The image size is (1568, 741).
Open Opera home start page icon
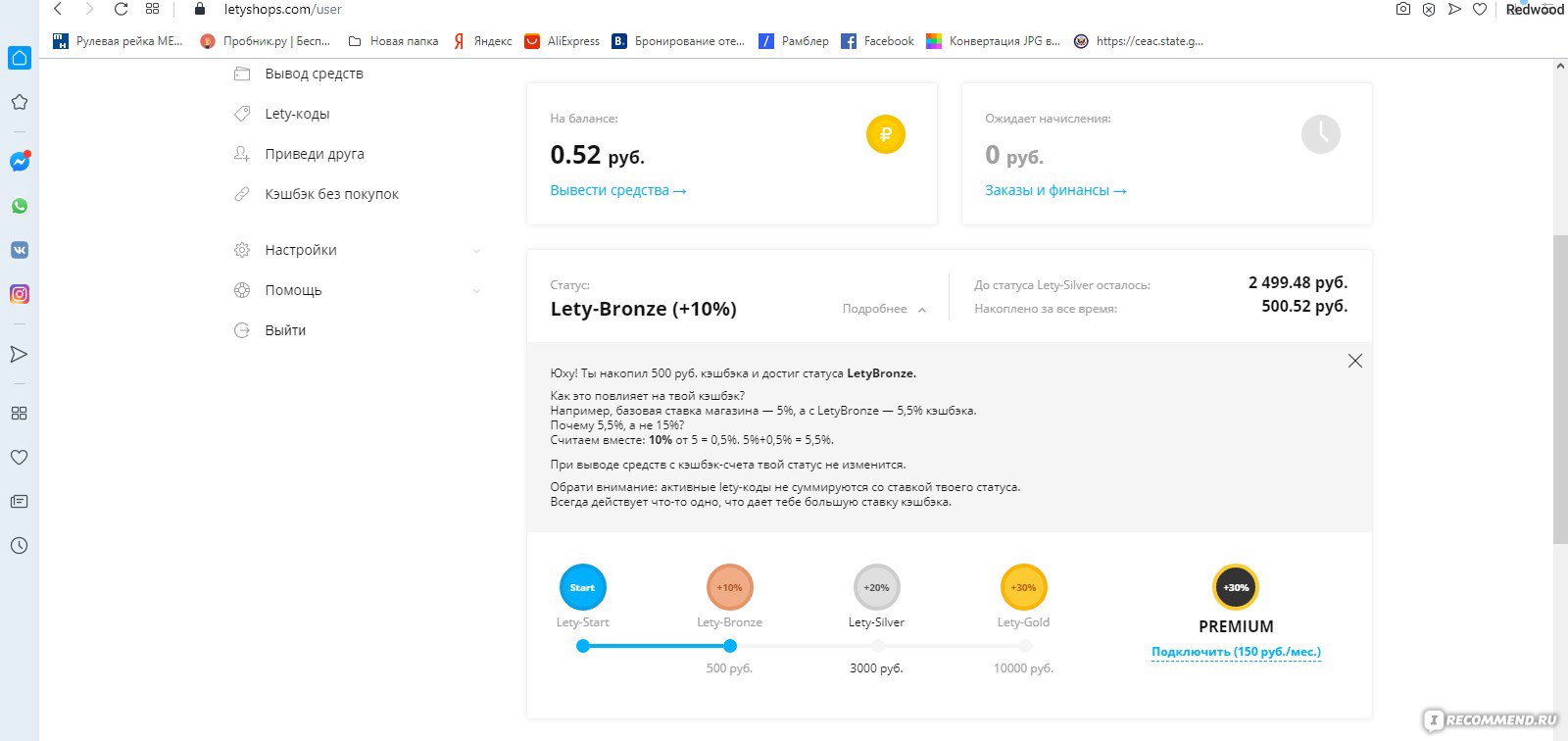20,58
